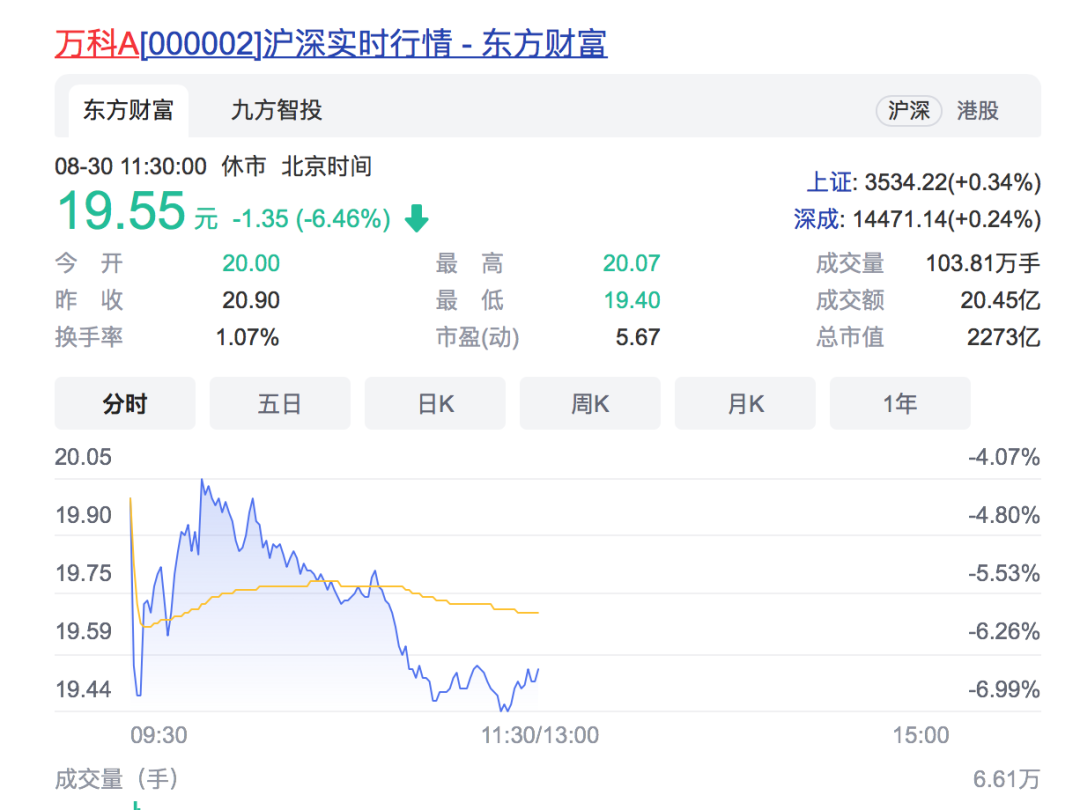Switch chart to 五日 view

click(280, 404)
